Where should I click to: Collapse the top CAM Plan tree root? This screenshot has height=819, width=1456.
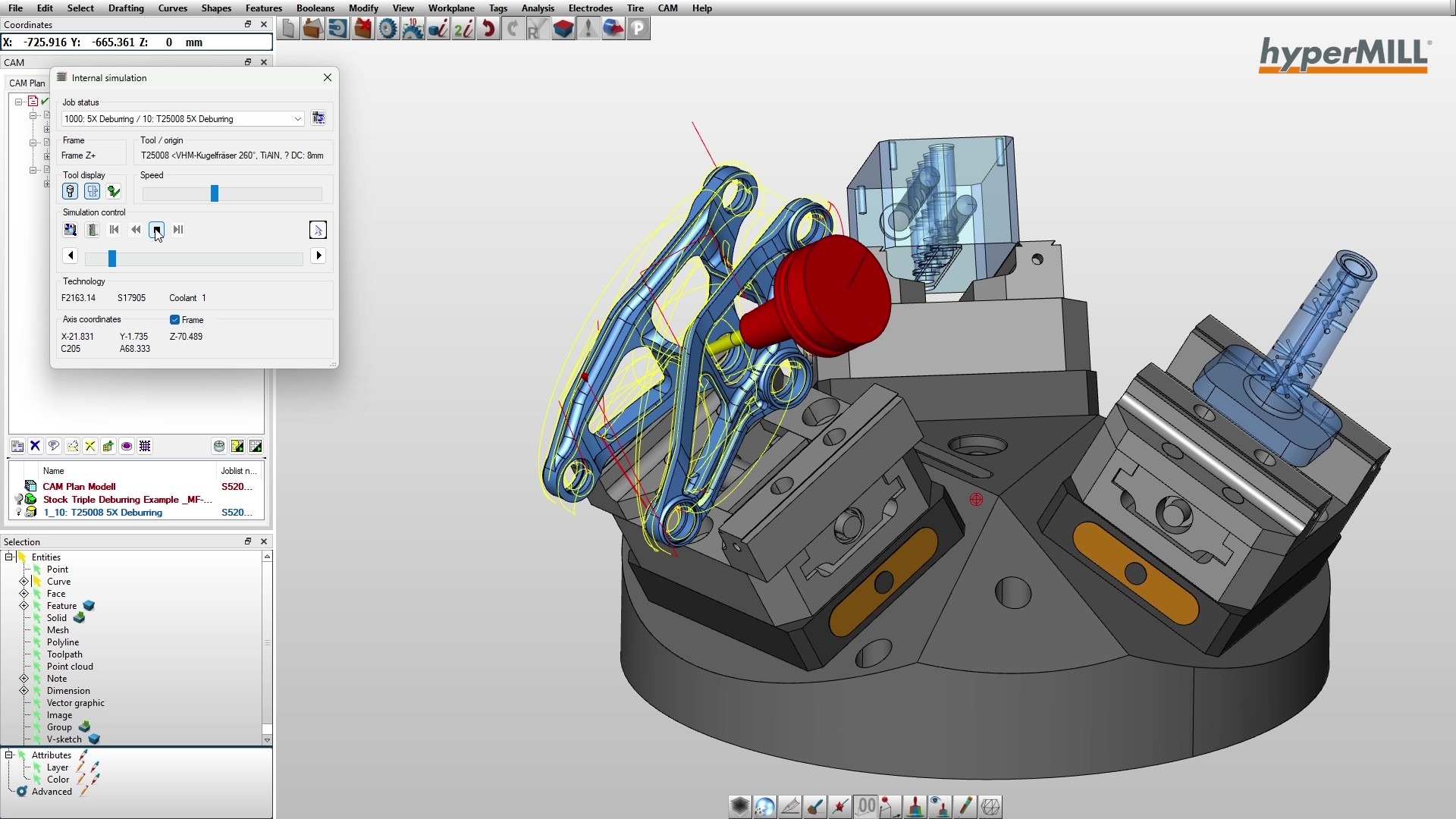(18, 102)
